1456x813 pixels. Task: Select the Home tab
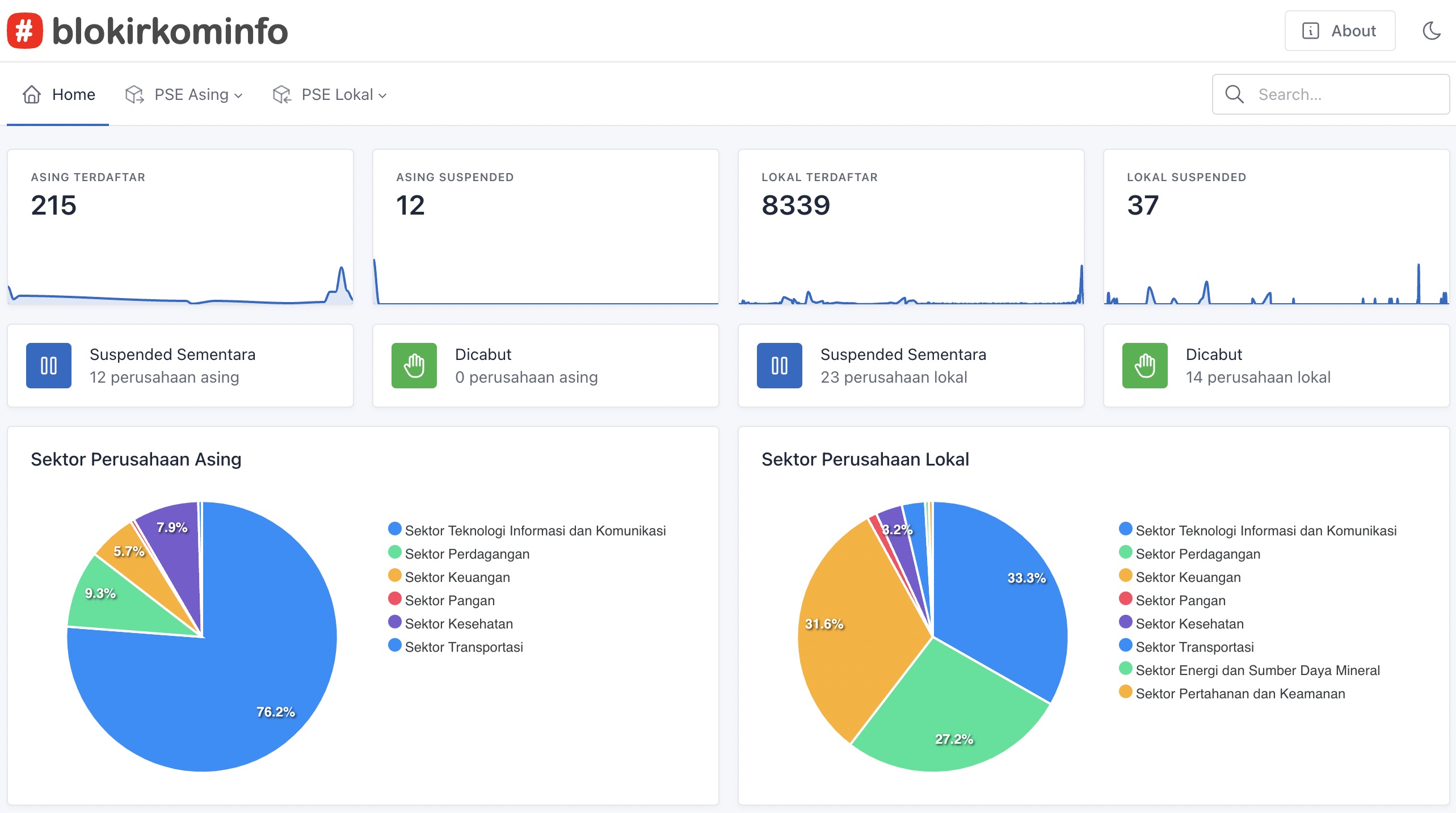[x=73, y=94]
